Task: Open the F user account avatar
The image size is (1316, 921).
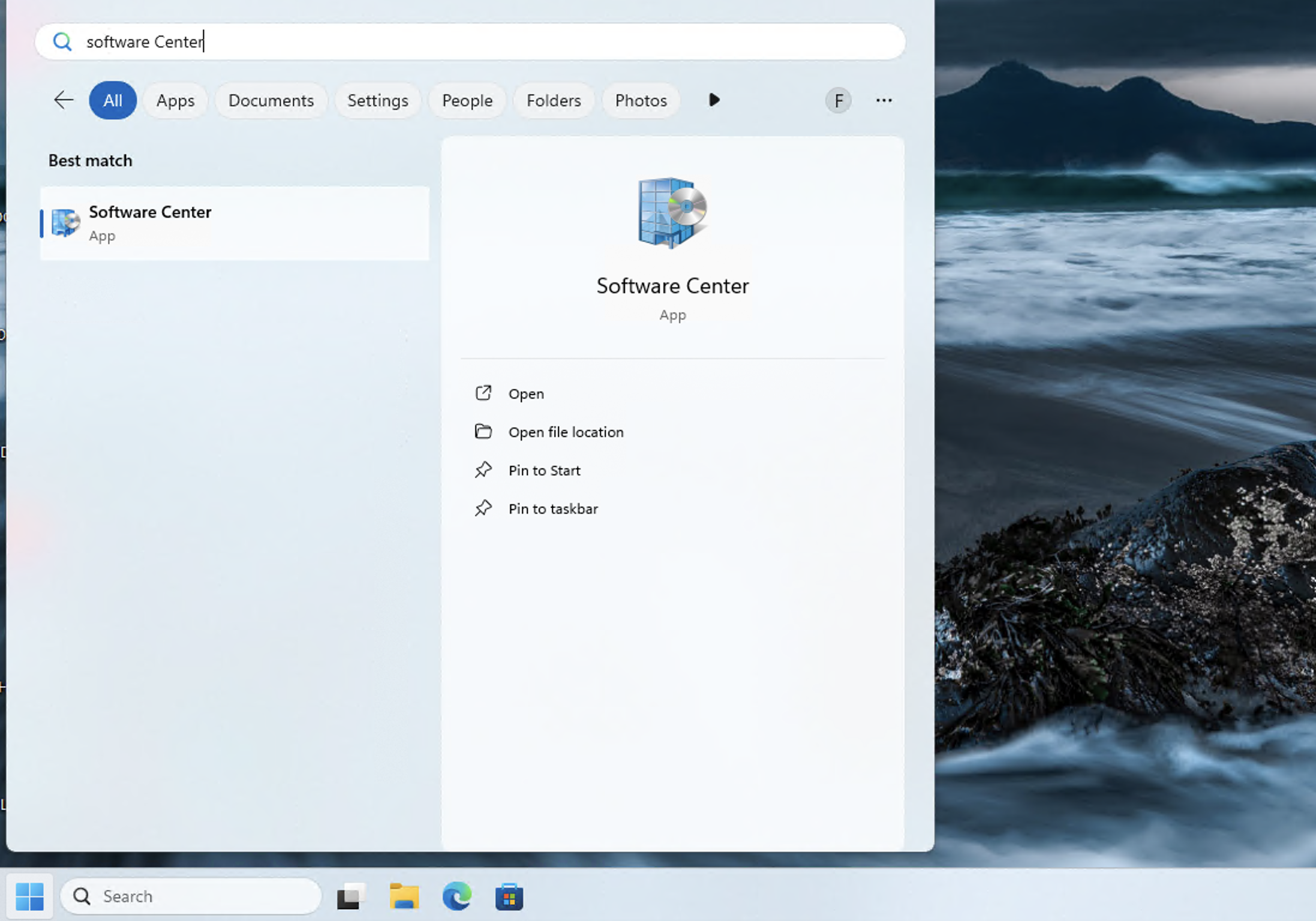Action: point(839,101)
